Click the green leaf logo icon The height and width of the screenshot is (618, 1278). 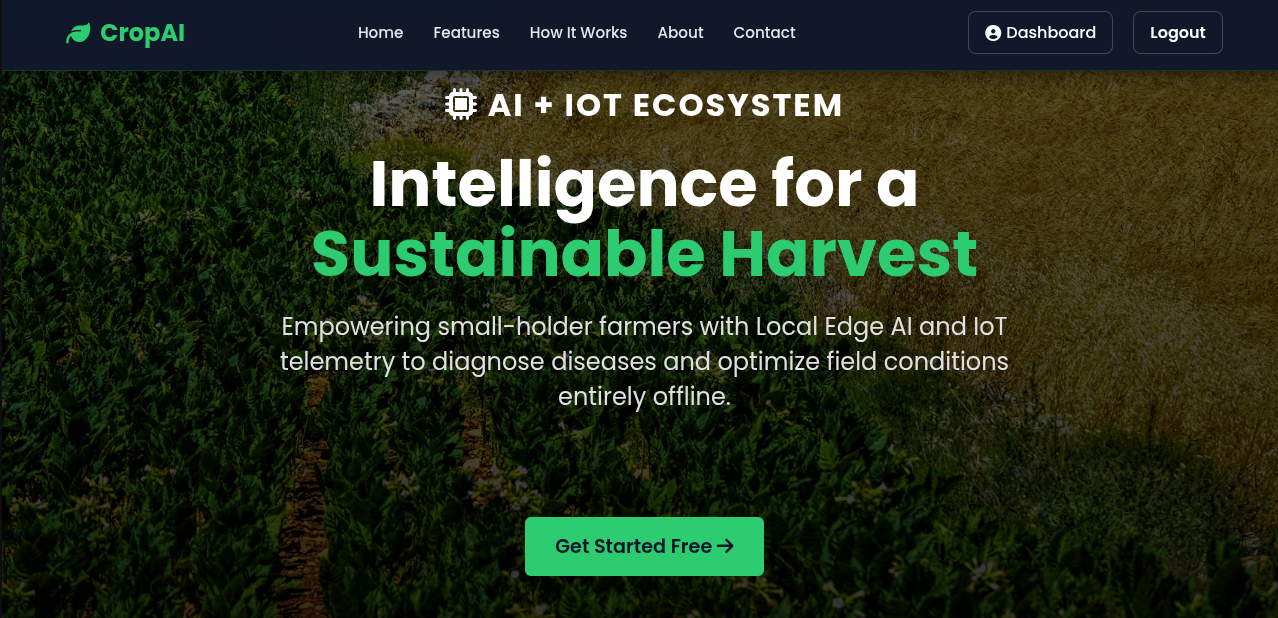click(78, 33)
